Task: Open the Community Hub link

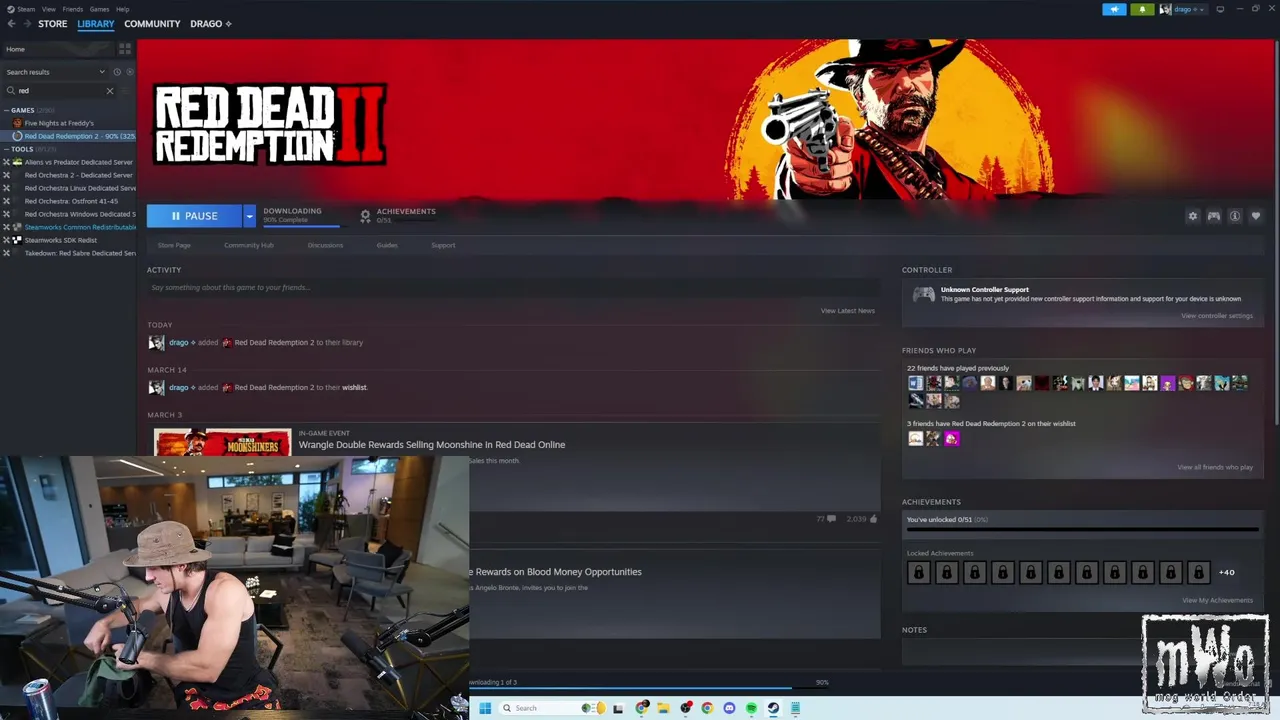Action: coord(249,245)
